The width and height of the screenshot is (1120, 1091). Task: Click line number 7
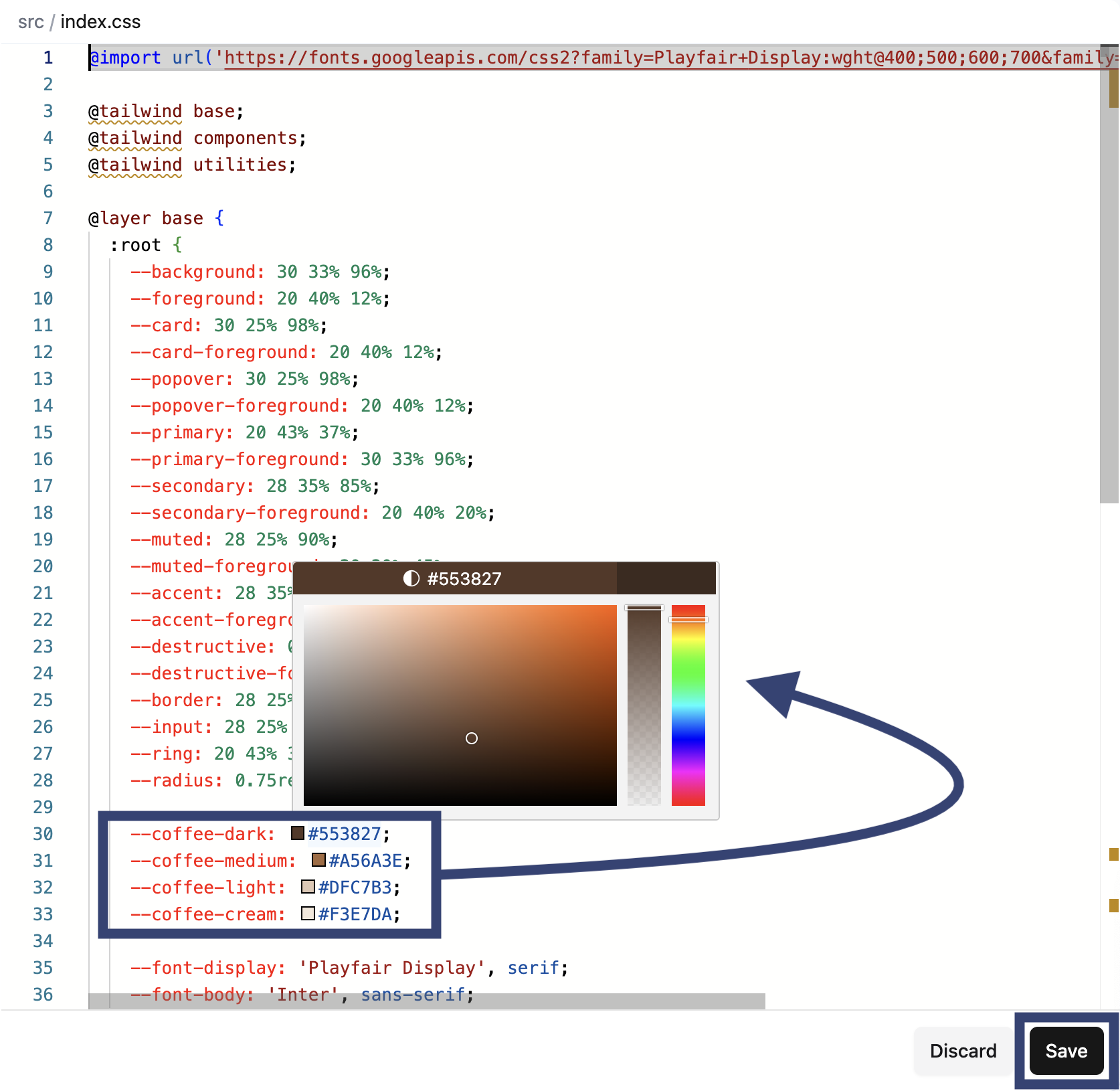48,218
